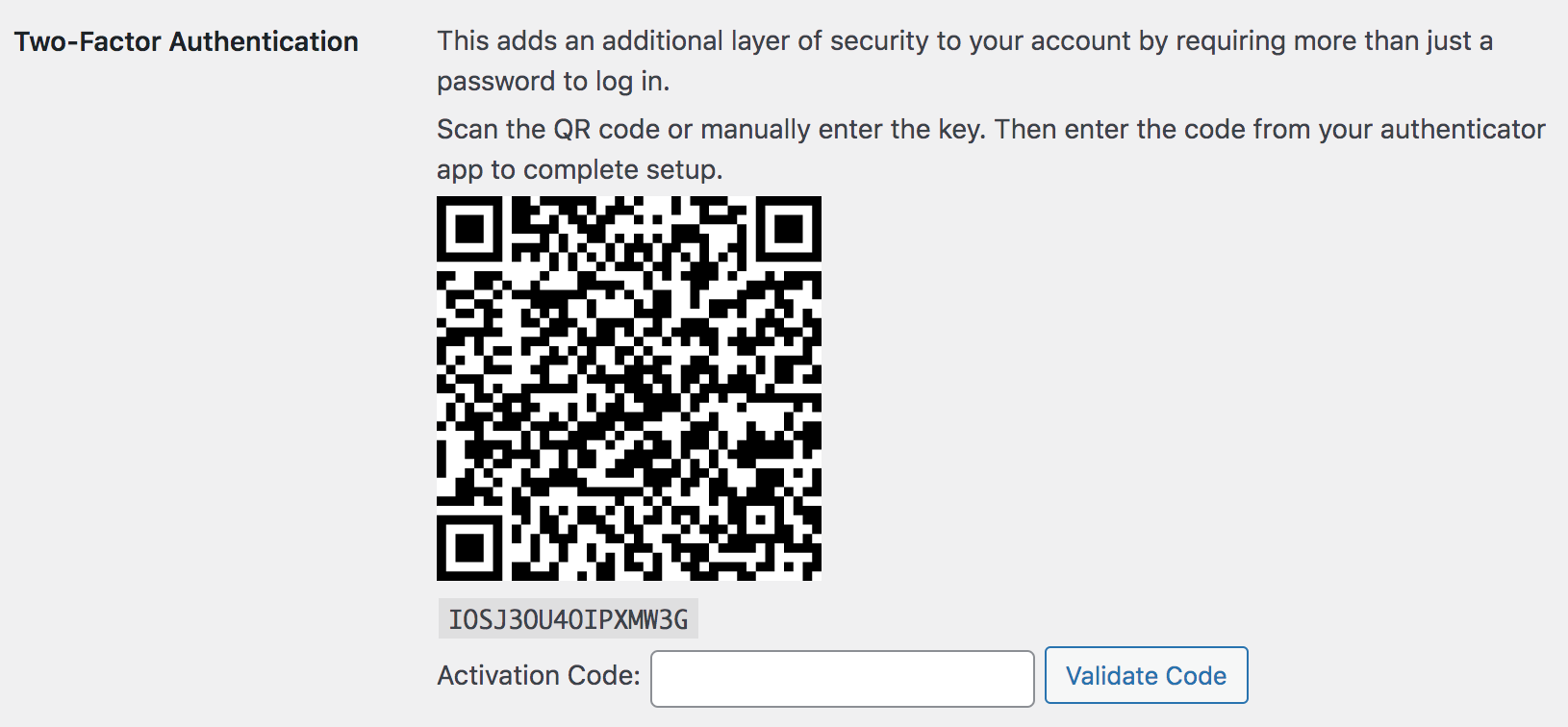
Task: Click the QR code's top-right finder square
Action: tap(789, 229)
